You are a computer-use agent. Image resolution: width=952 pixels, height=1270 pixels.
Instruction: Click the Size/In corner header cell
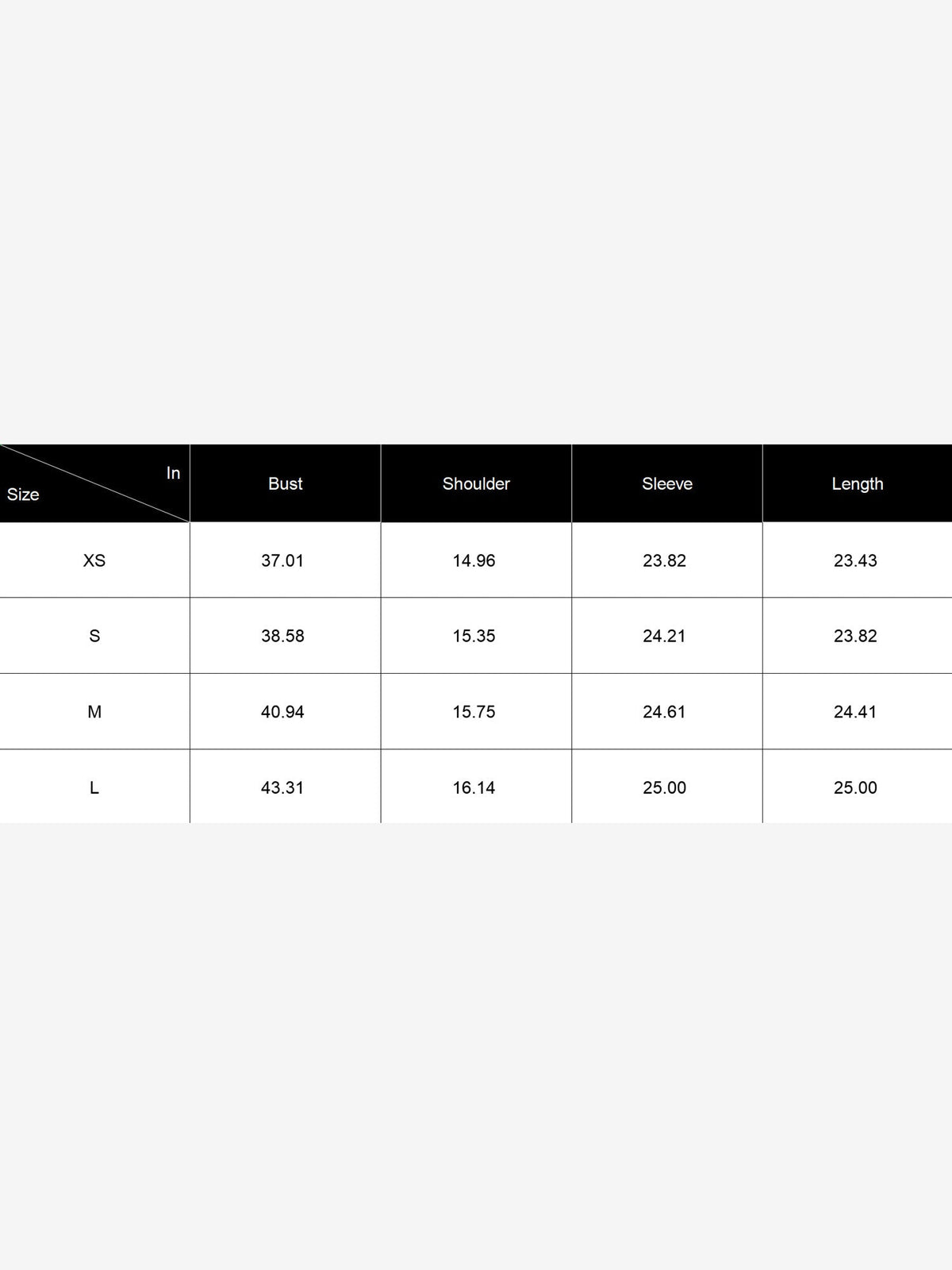pyautogui.click(x=94, y=483)
